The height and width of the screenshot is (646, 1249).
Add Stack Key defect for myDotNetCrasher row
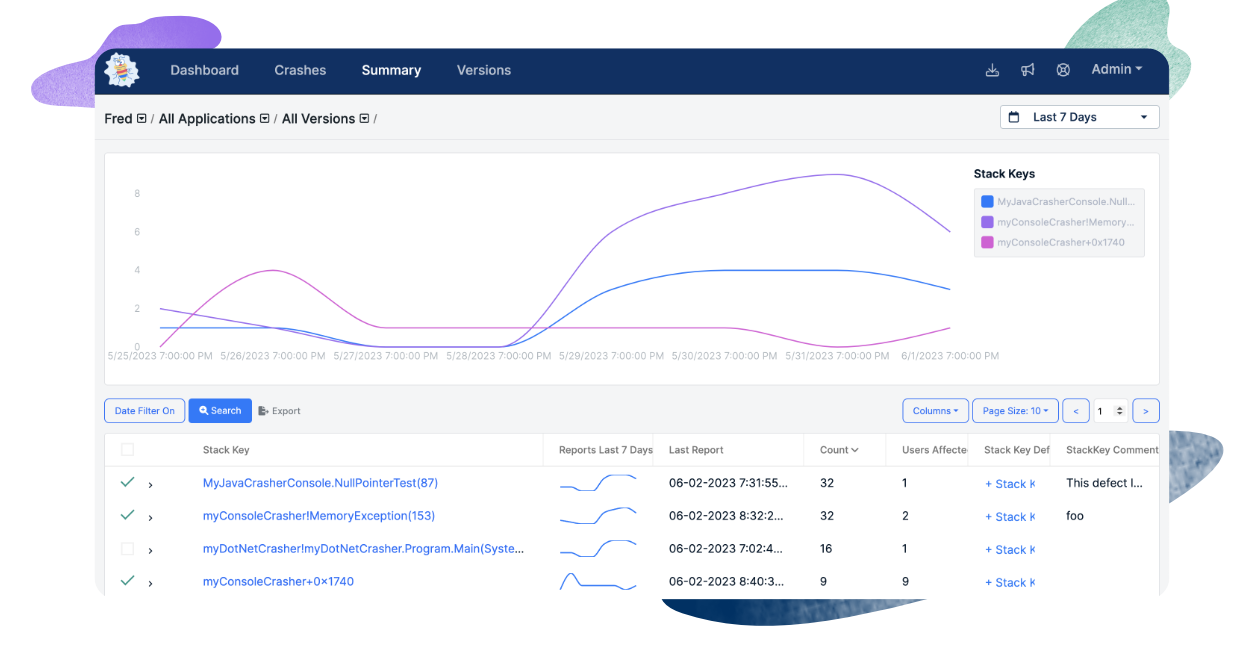pos(1010,550)
